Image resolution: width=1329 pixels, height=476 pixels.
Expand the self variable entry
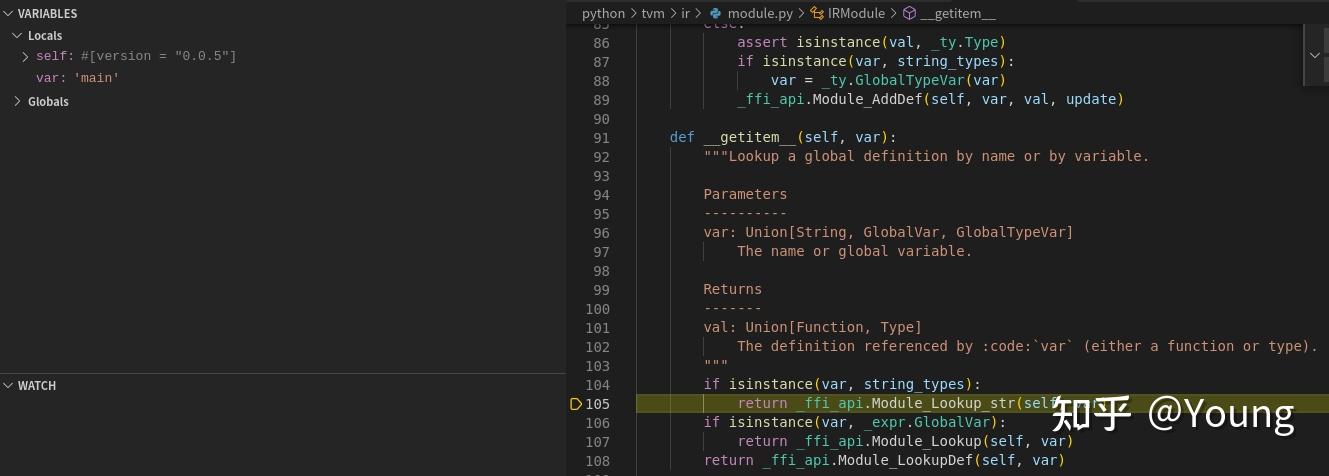pos(25,56)
